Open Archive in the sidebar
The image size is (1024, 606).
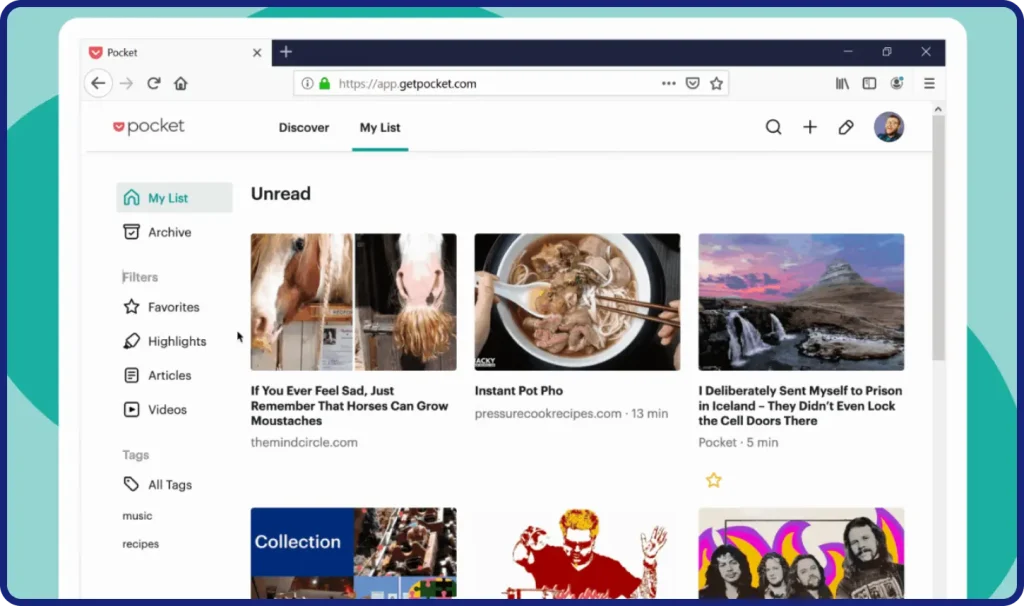157,232
